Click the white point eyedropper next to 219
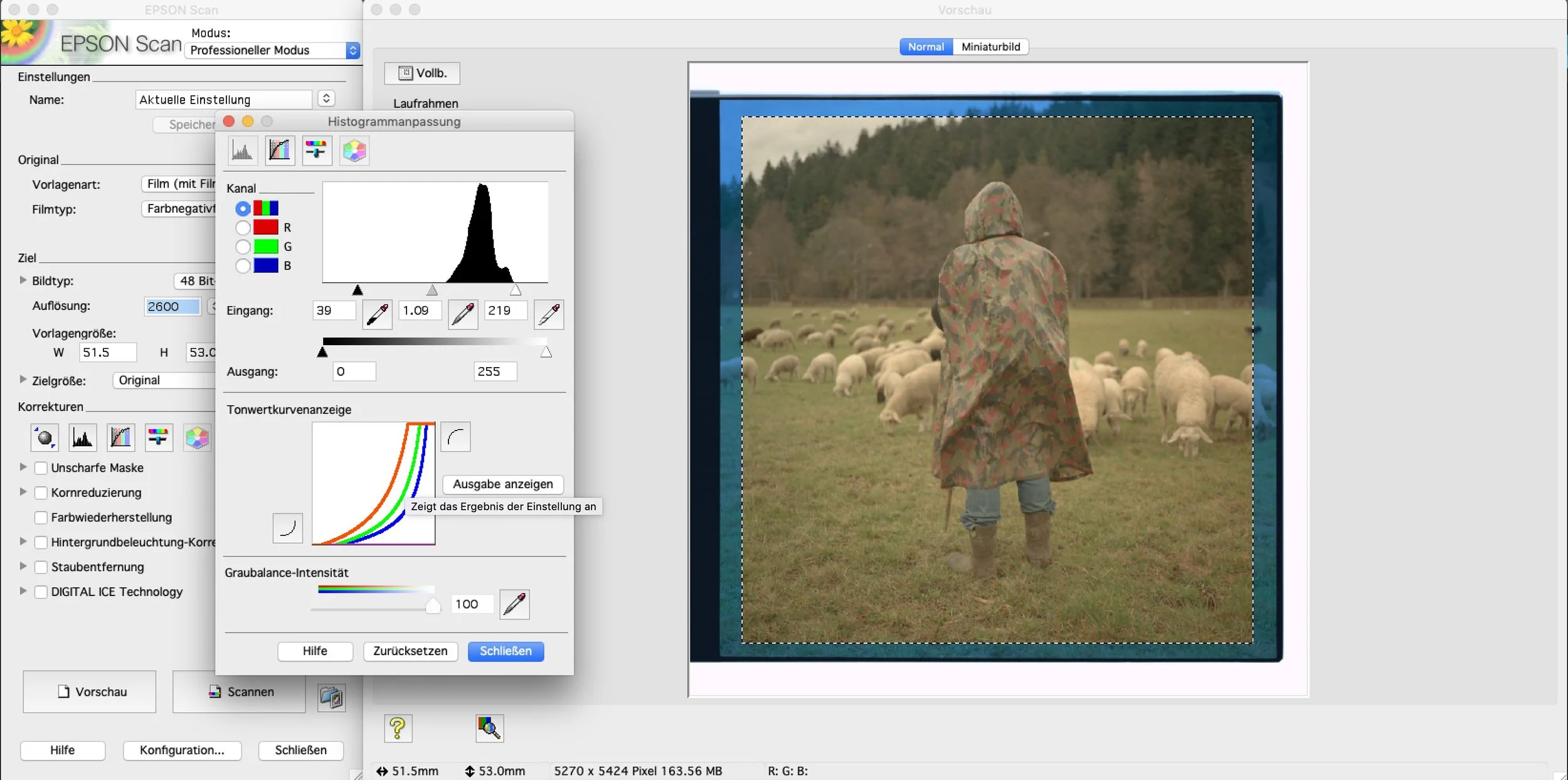The image size is (1568, 780). (x=549, y=314)
